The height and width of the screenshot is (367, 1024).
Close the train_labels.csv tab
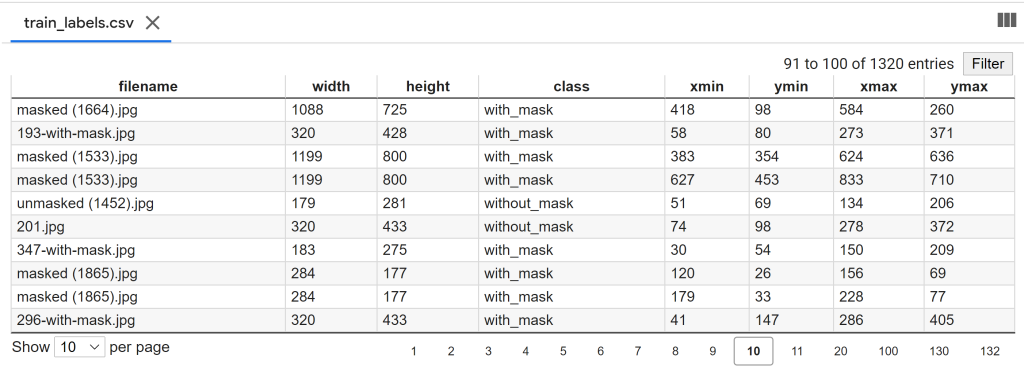(152, 23)
